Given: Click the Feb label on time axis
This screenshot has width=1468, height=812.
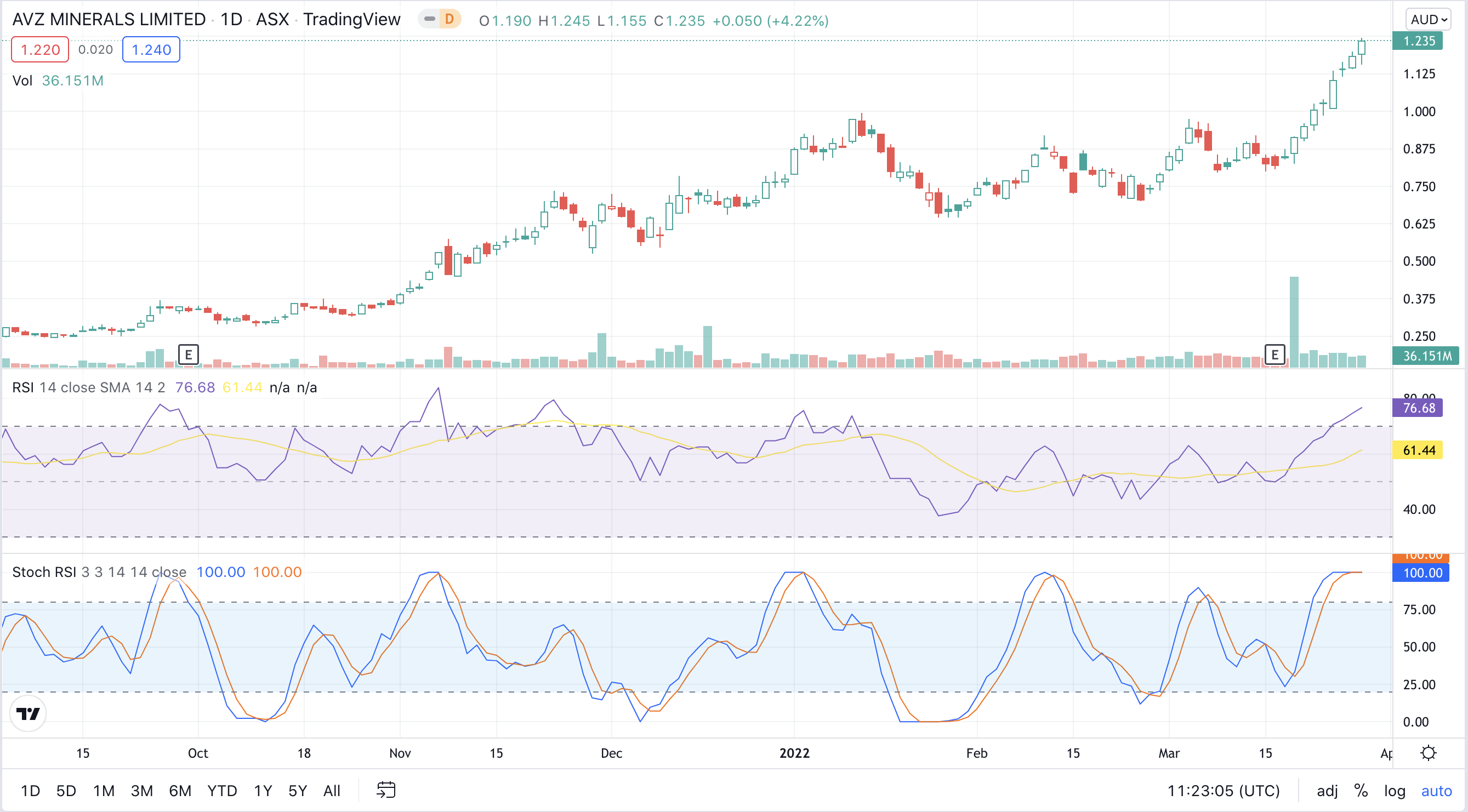Looking at the screenshot, I should [976, 753].
